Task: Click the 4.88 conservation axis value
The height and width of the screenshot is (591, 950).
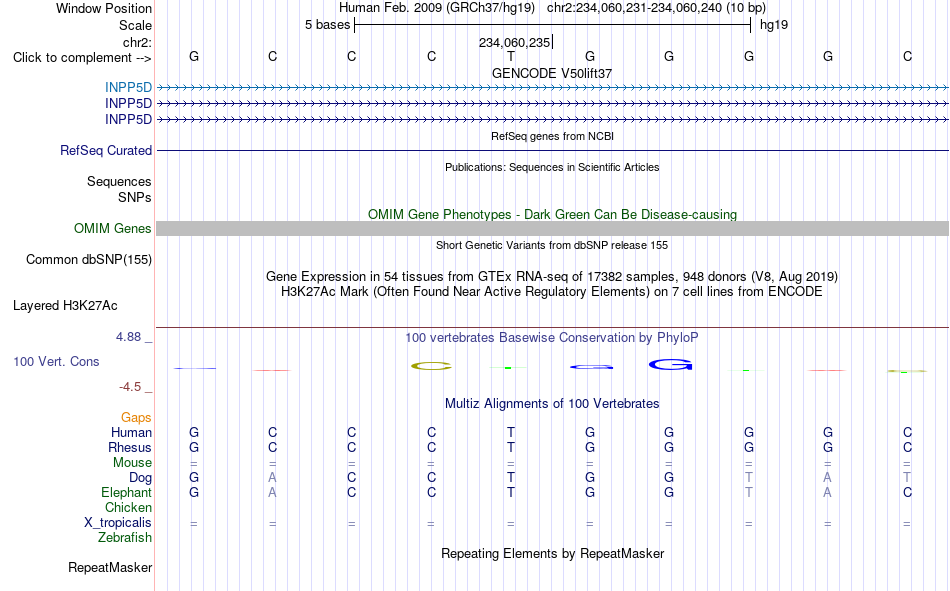Action: (128, 337)
